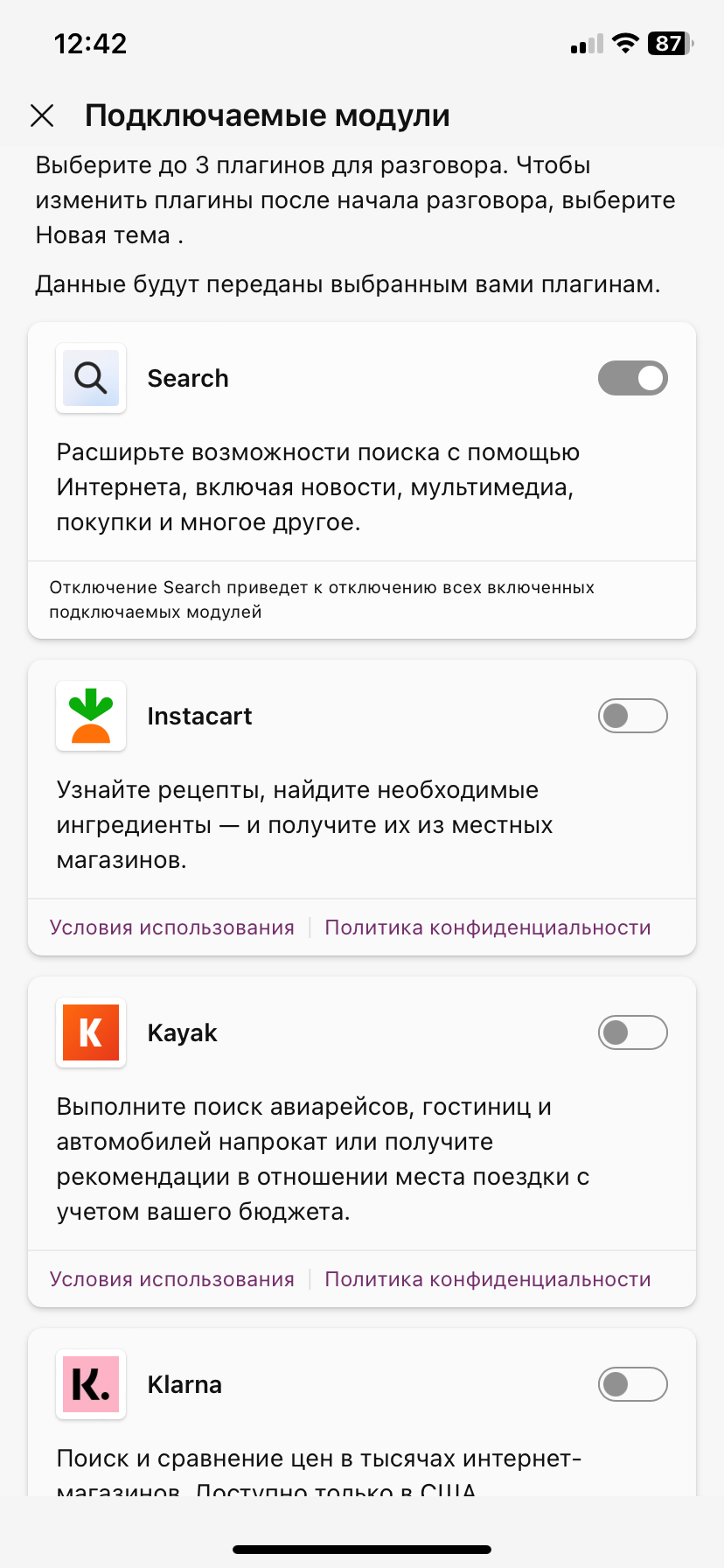
Task: Turn on the Kayak plugin
Action: (633, 1032)
